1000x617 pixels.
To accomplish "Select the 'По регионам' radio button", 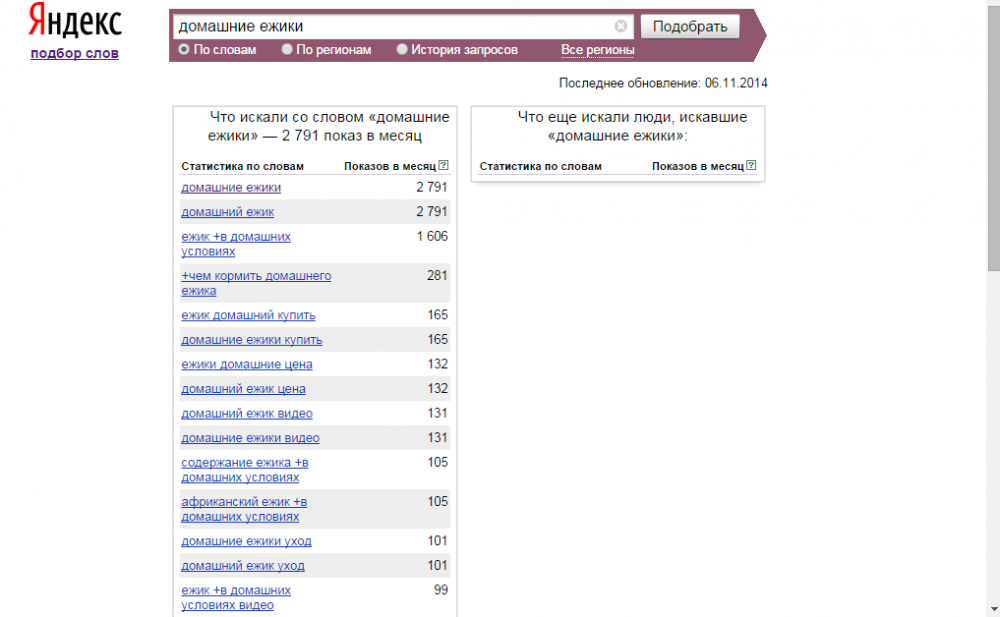I will coord(288,49).
